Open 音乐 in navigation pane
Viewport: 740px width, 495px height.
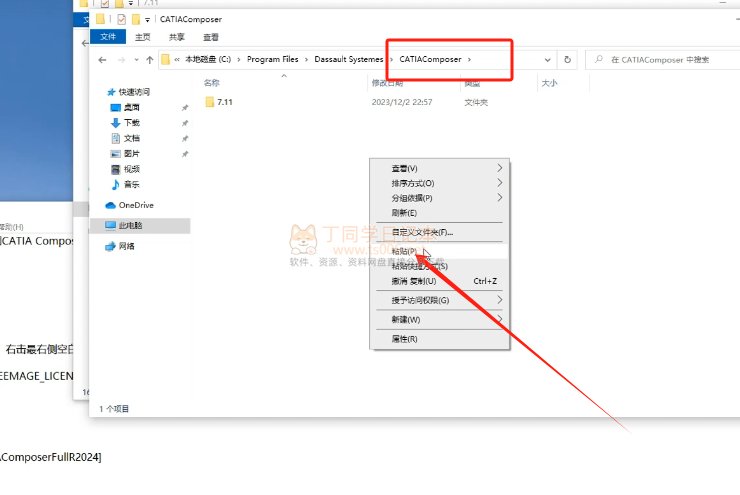(126, 185)
